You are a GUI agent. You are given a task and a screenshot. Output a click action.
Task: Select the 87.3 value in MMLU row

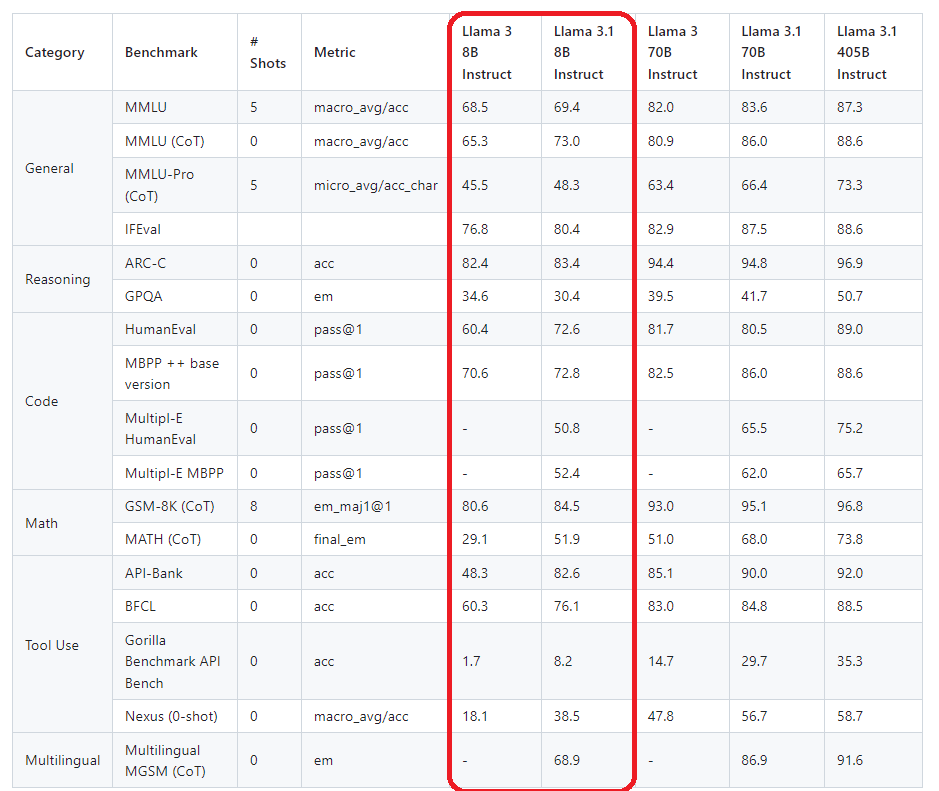coord(850,108)
